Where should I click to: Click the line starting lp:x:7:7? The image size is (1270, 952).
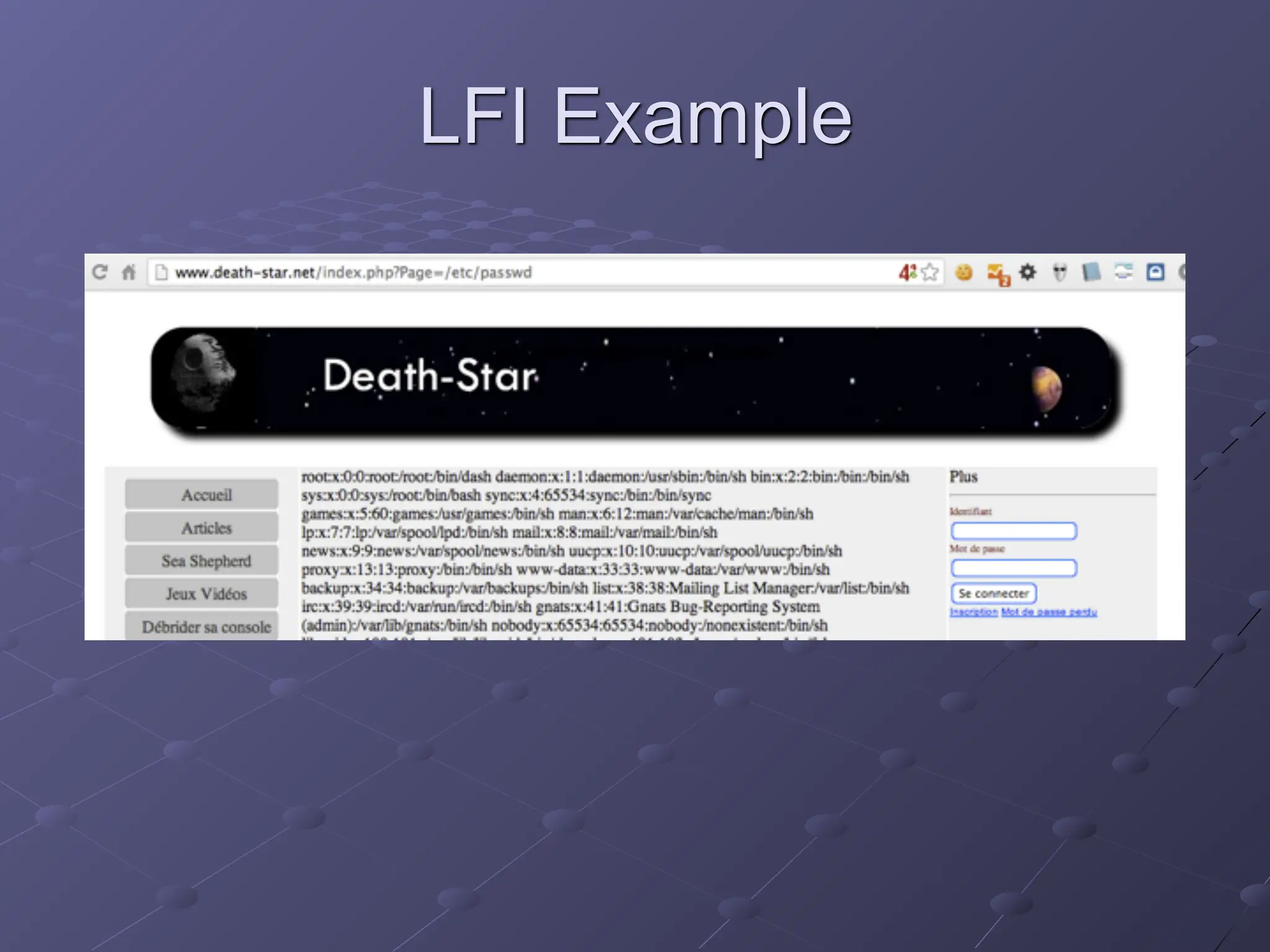tap(509, 532)
